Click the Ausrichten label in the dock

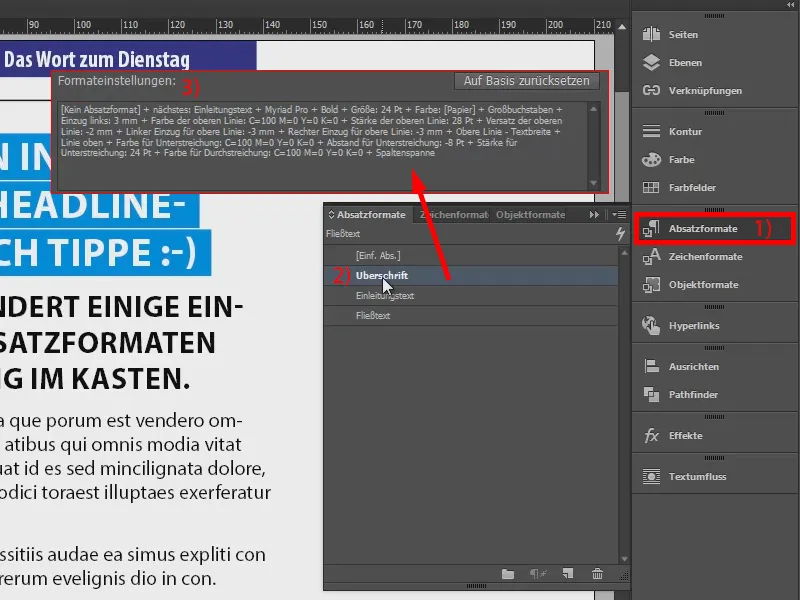[694, 366]
